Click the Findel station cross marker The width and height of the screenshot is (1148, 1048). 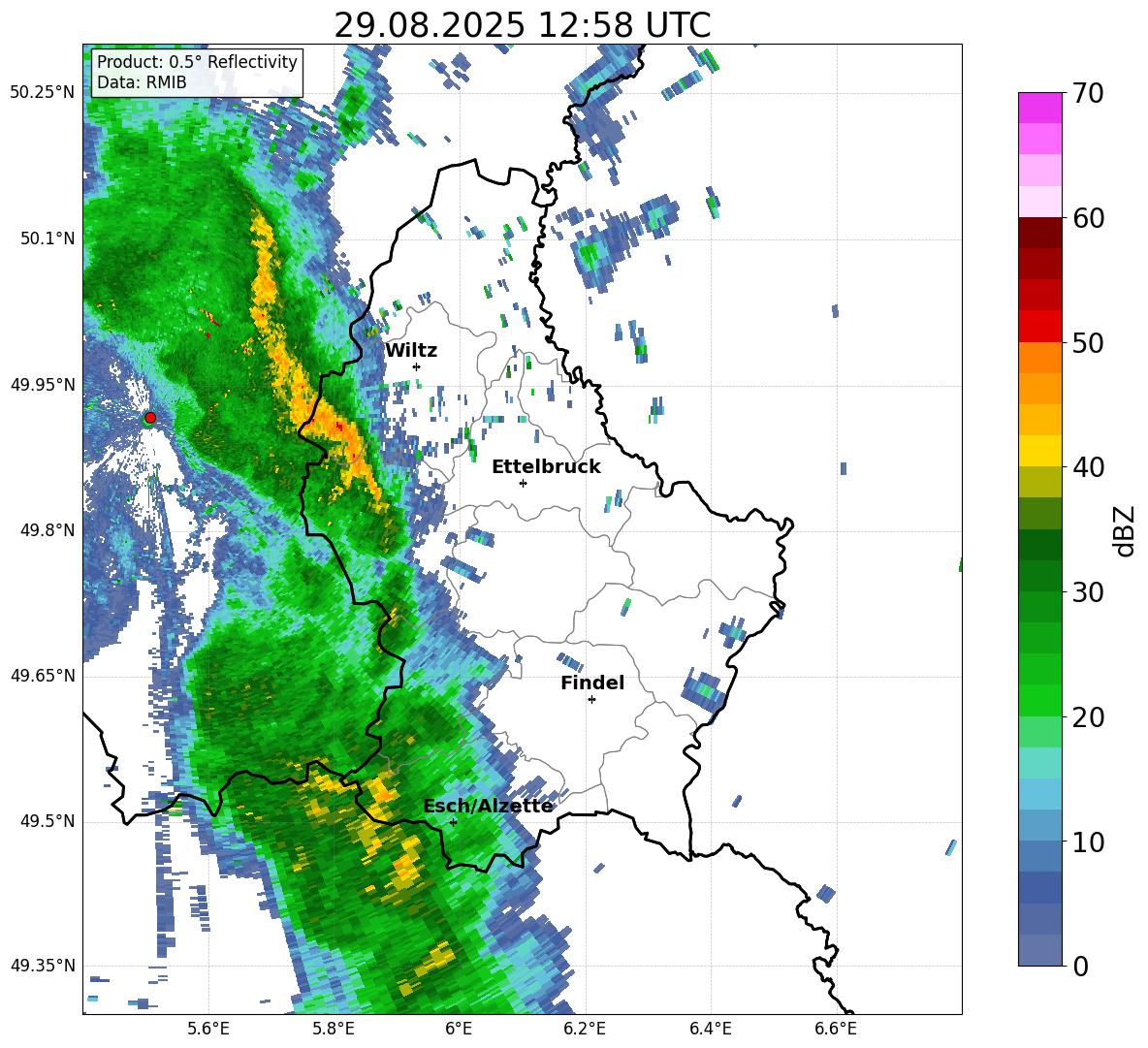tap(591, 700)
